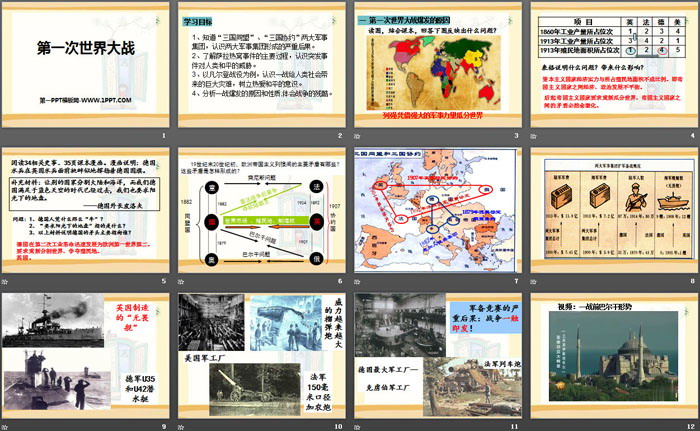Click animation star icon under slide 6
This screenshot has width=700, height=431.
[x=181, y=281]
